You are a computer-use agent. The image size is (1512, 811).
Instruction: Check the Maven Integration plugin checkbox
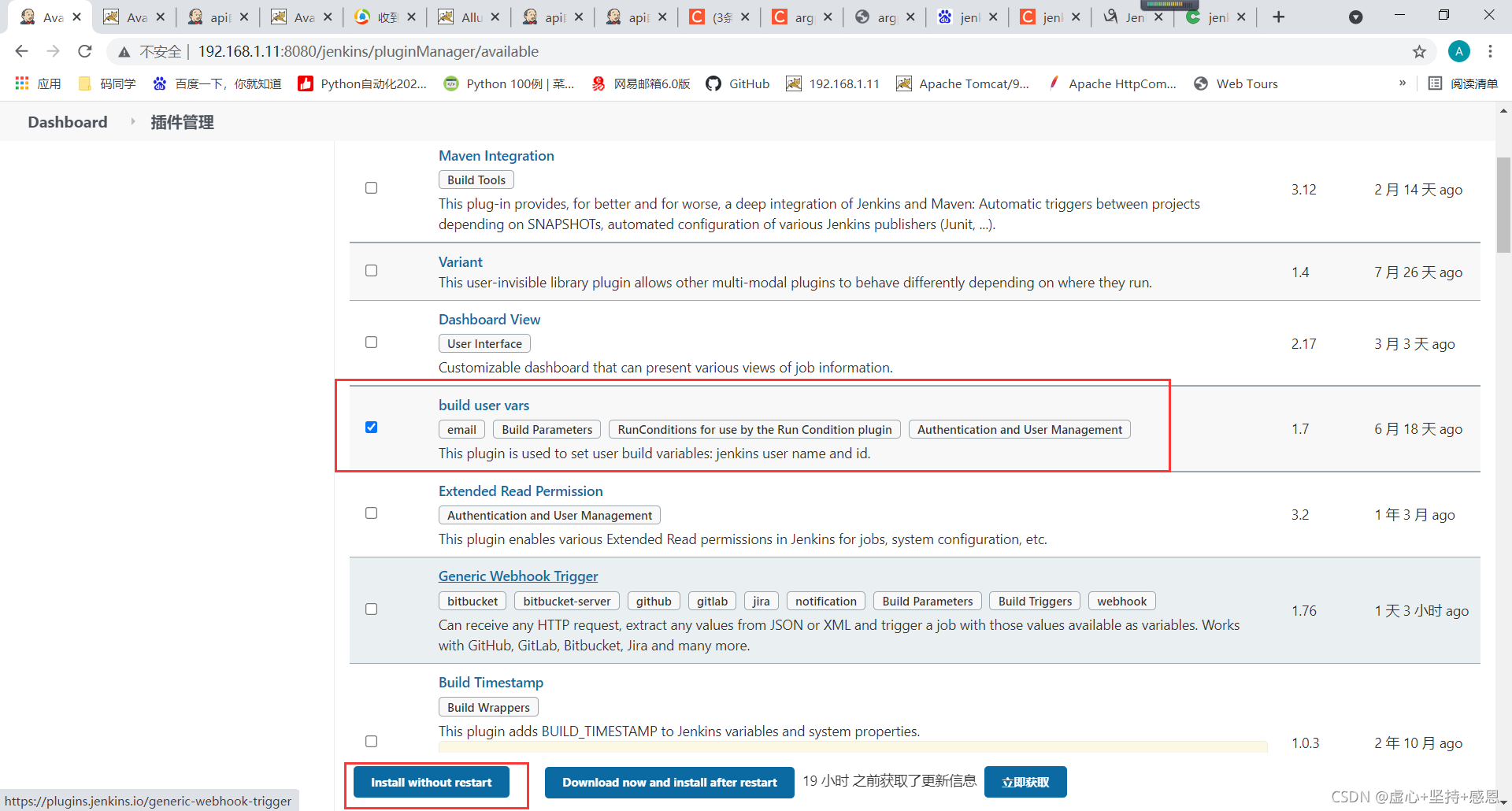[x=371, y=187]
